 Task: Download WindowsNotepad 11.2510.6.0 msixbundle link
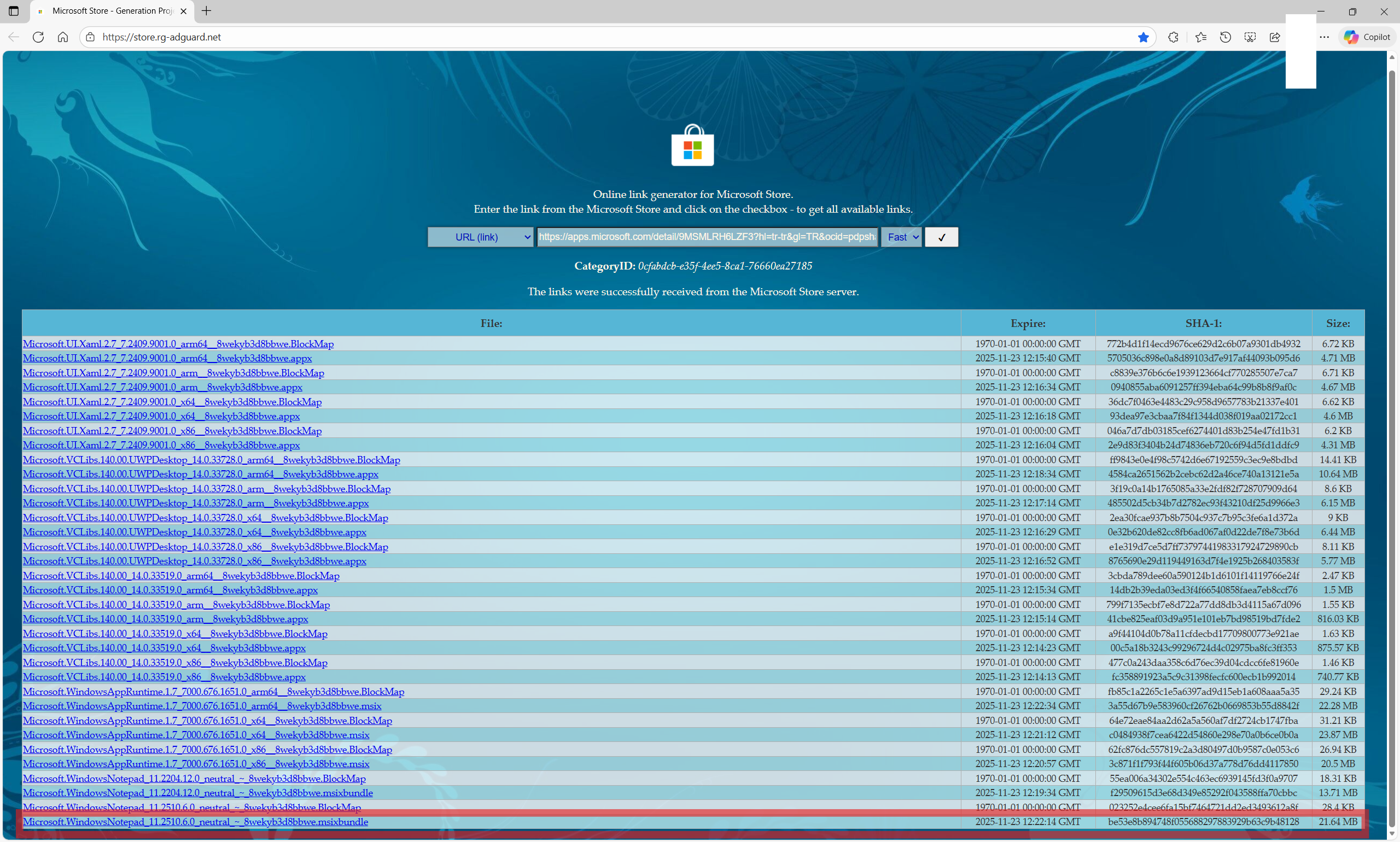pyautogui.click(x=195, y=822)
